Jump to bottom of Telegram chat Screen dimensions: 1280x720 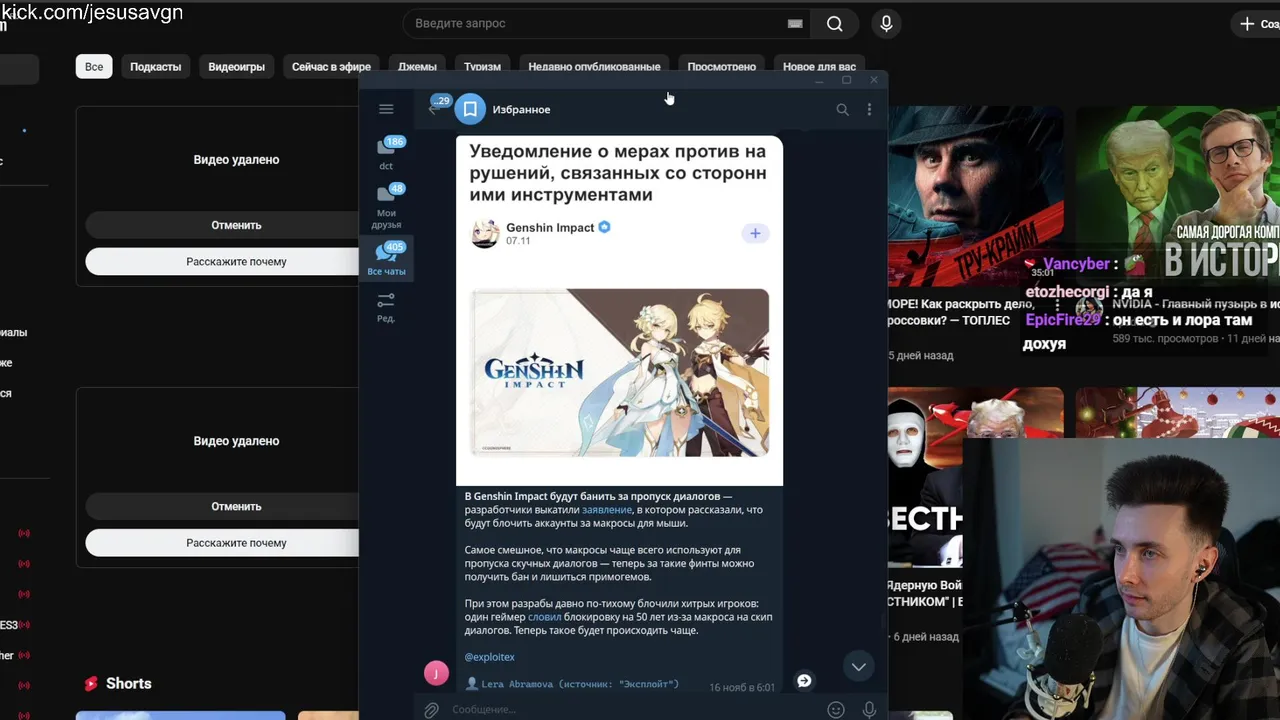(858, 667)
